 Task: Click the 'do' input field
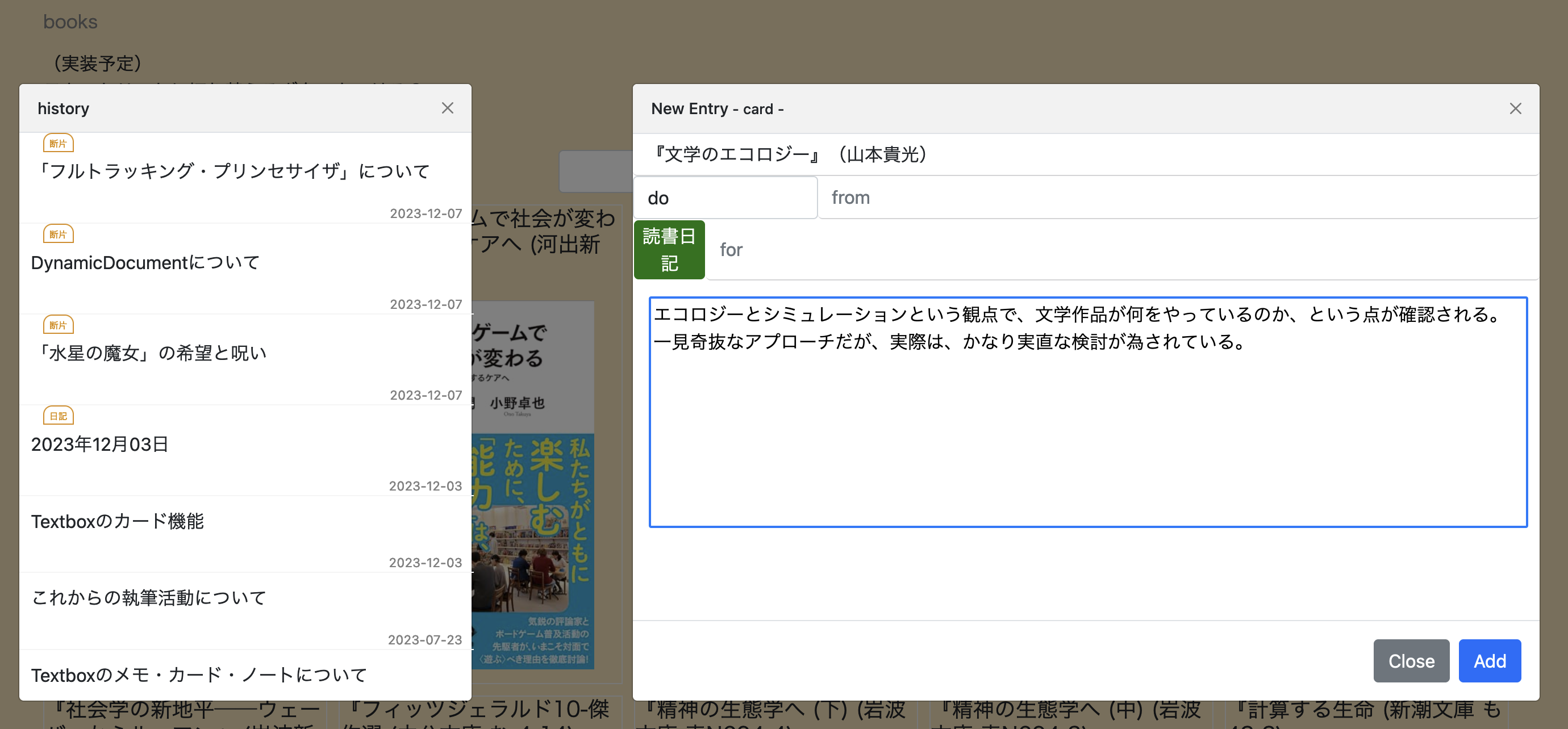point(724,198)
